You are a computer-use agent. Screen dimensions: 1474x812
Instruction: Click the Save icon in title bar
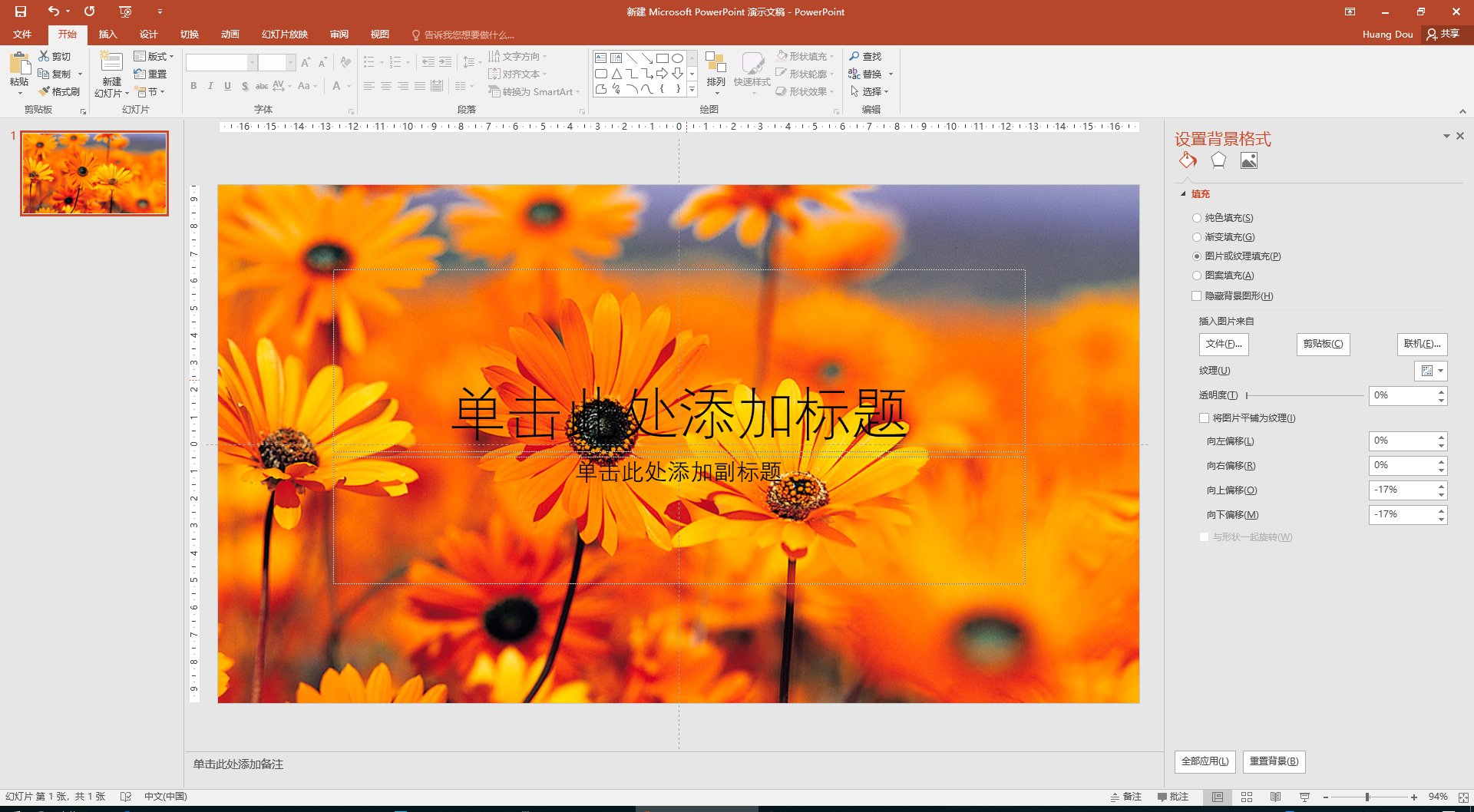[x=21, y=12]
